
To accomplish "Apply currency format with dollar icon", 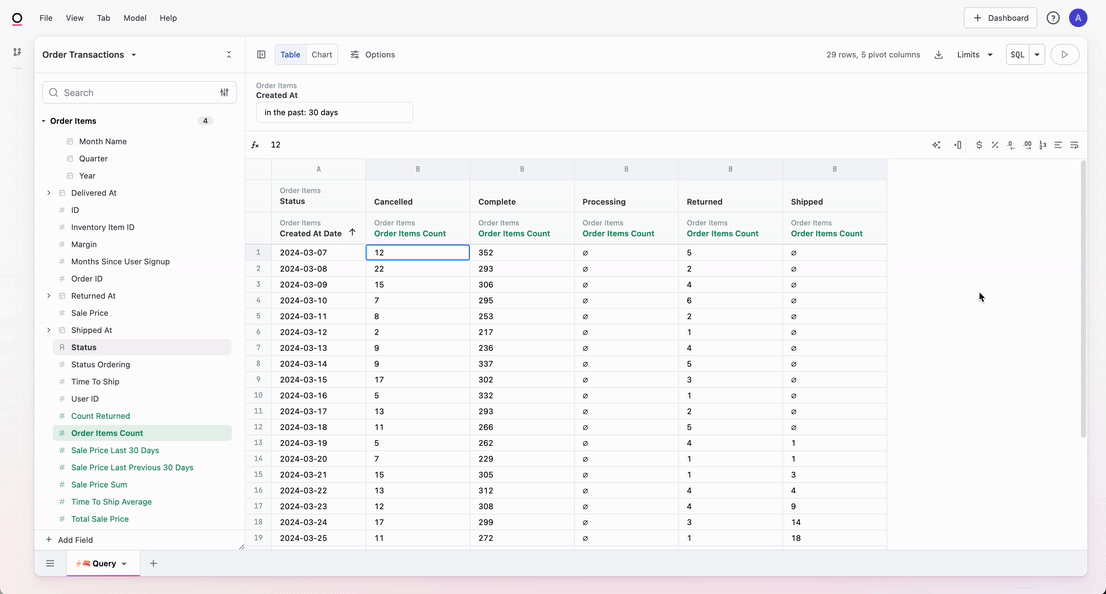I will [x=979, y=145].
